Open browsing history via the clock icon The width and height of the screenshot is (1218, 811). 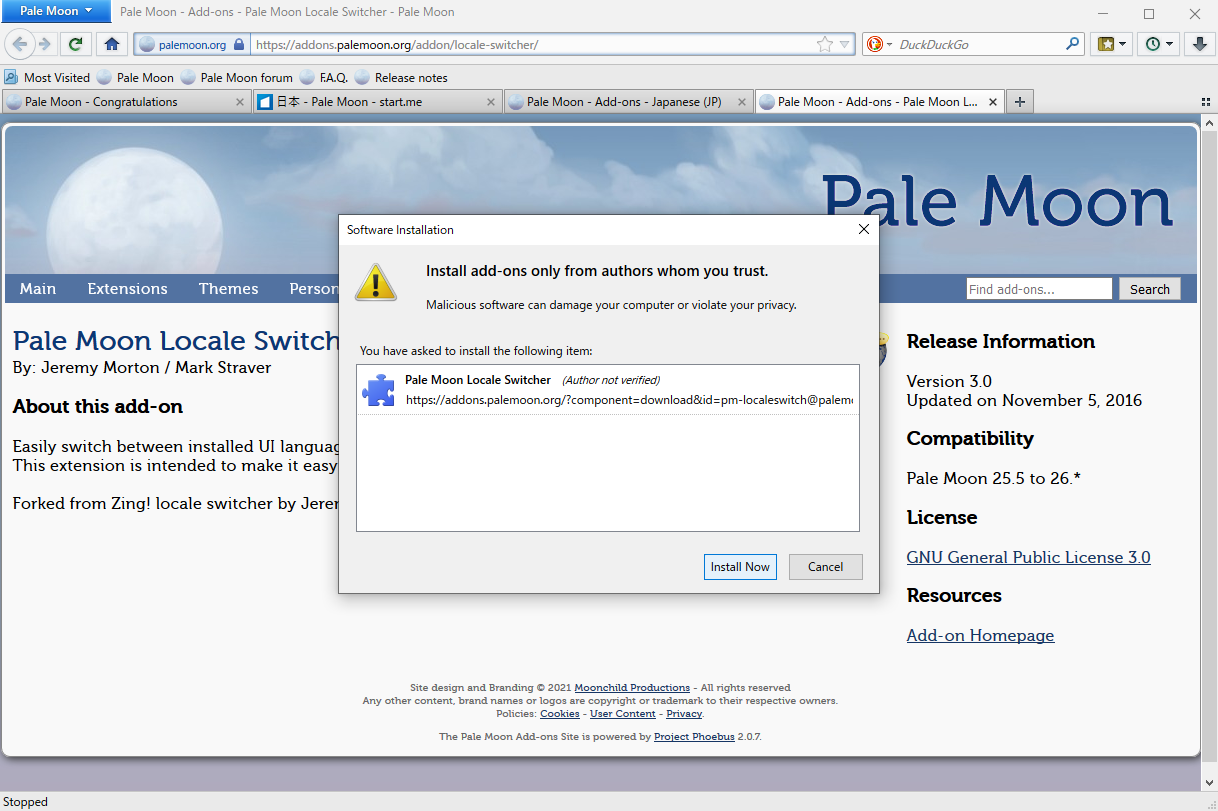(1153, 44)
